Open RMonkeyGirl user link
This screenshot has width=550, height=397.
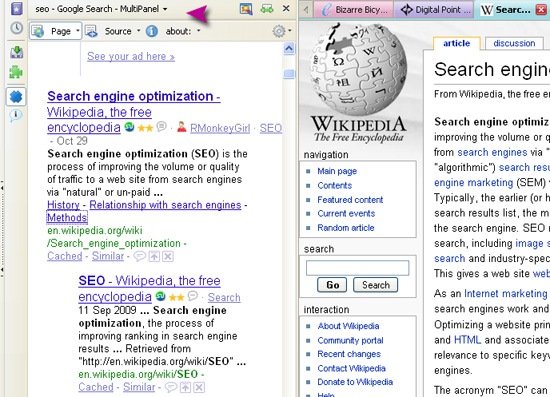click(220, 129)
